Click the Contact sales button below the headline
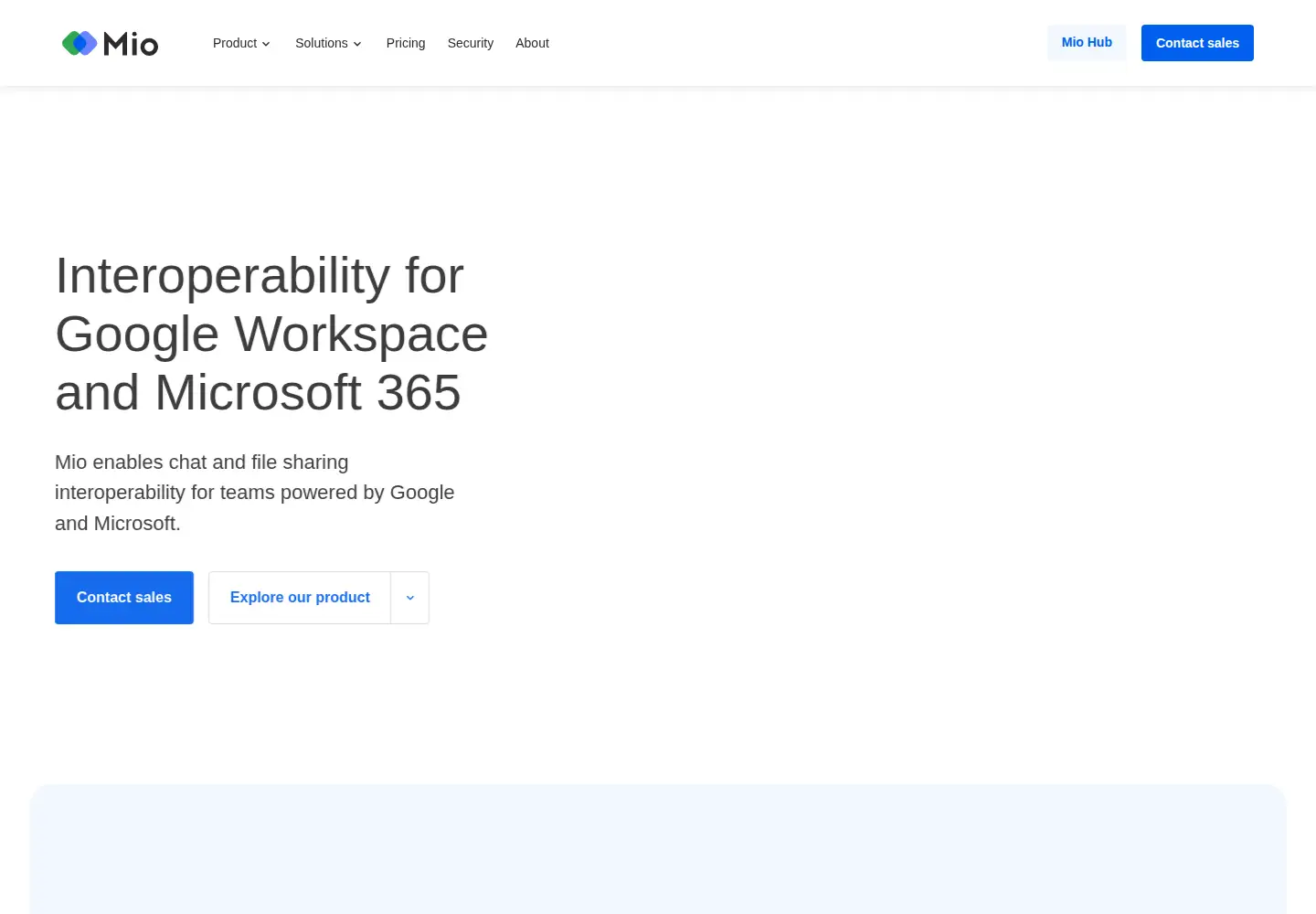Screen dimensions: 1316x914 (x=124, y=598)
